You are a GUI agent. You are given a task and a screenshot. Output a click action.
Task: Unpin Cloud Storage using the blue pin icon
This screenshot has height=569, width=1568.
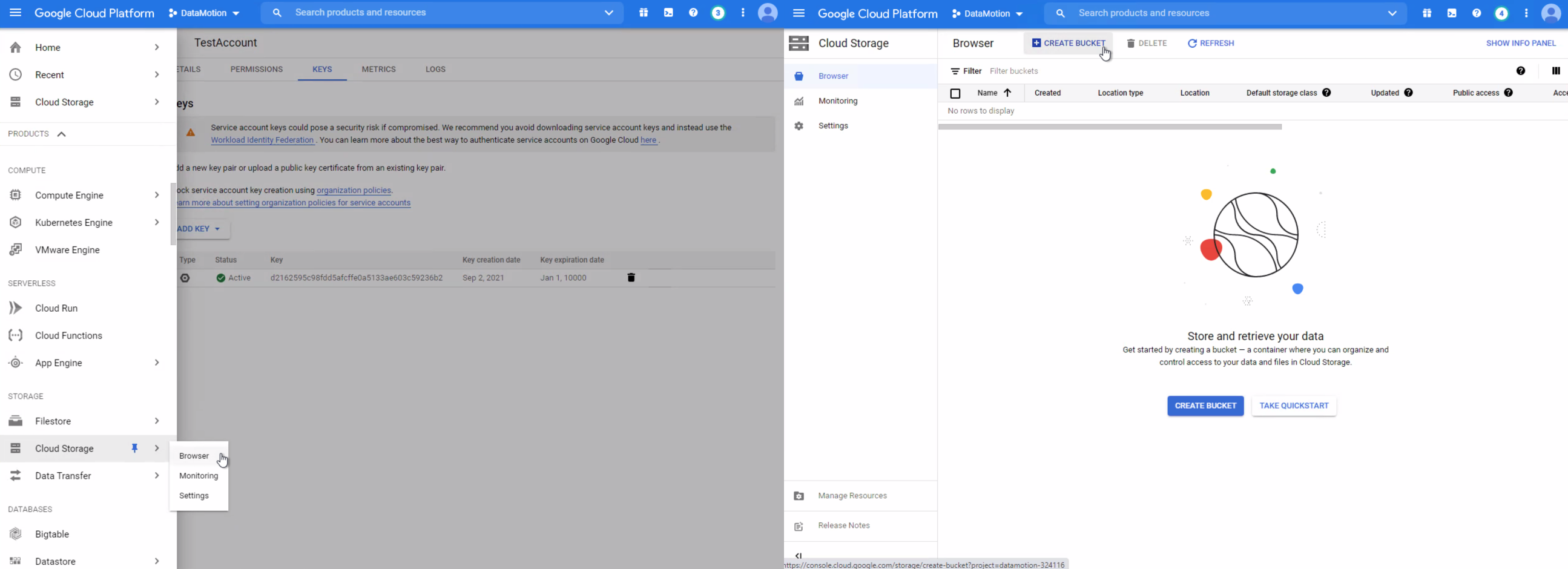134,449
